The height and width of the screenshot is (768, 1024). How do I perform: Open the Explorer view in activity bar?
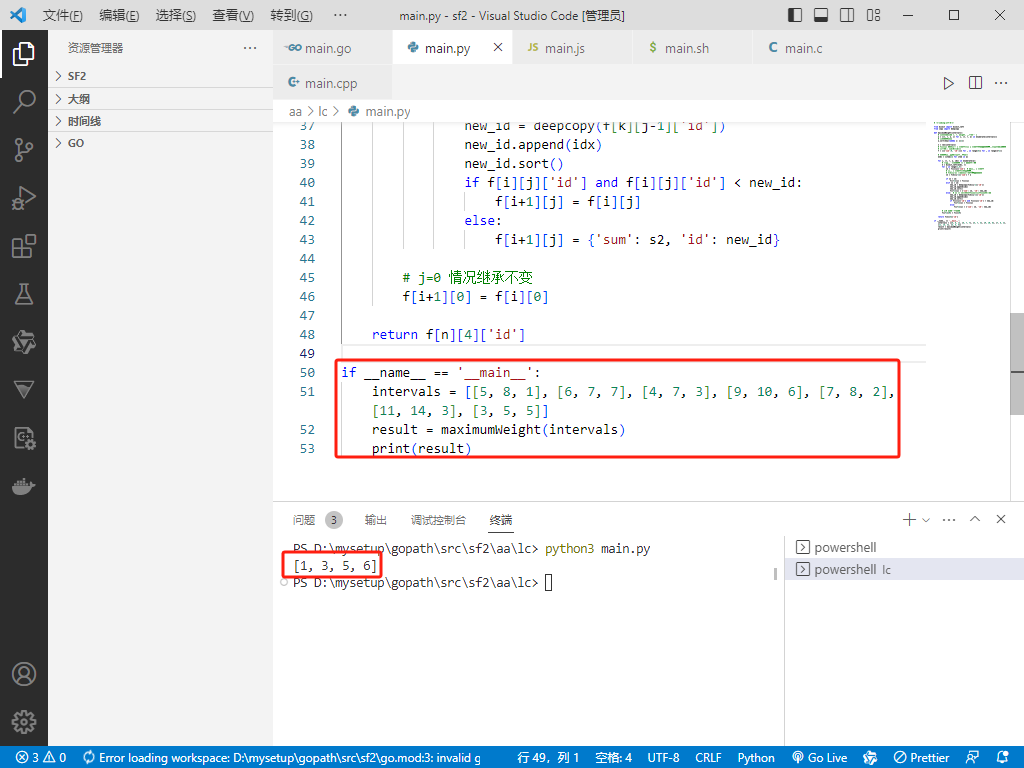[x=24, y=54]
